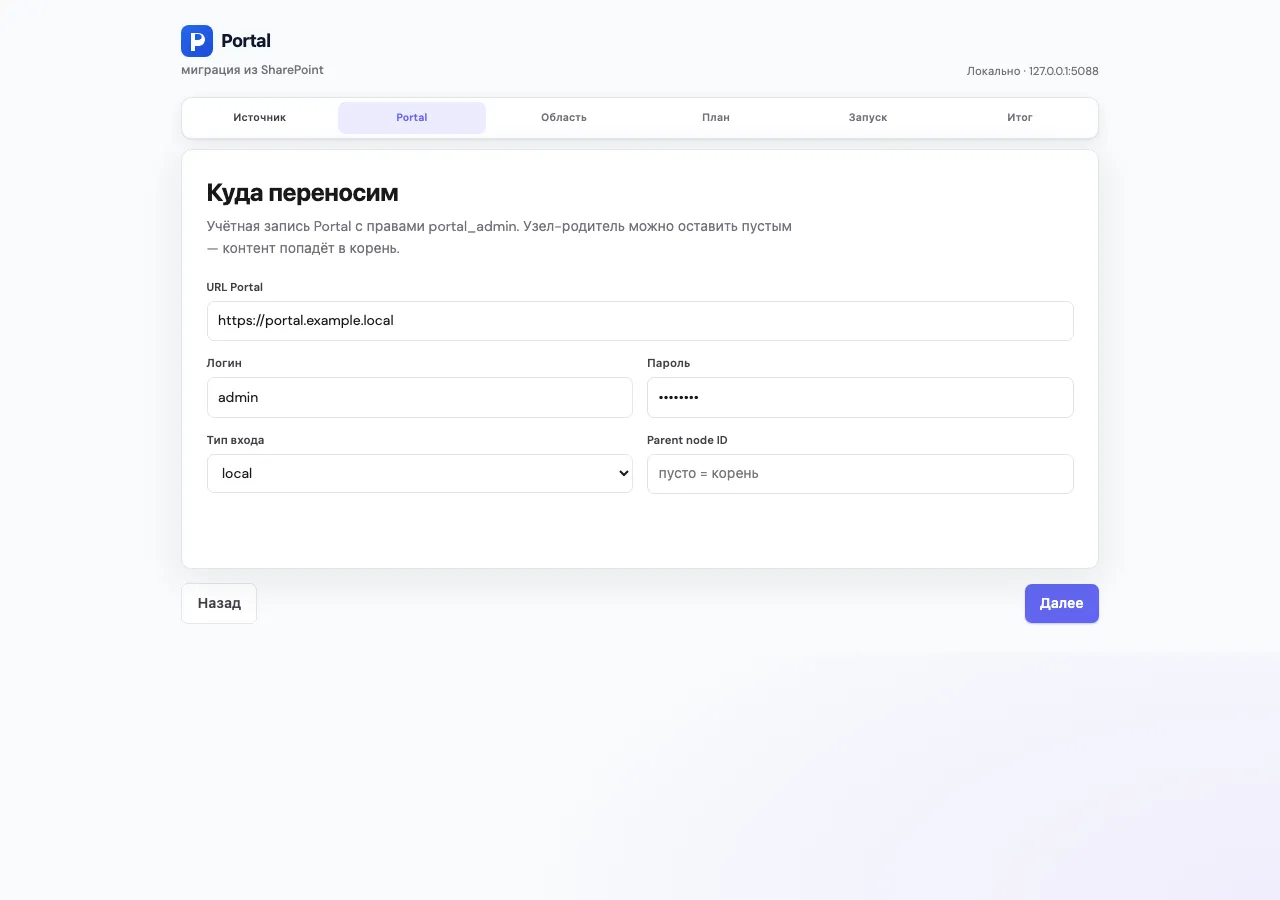Click the 'Локально · 127.0.0.1:5088' status text
This screenshot has width=1280, height=900.
tap(1033, 71)
